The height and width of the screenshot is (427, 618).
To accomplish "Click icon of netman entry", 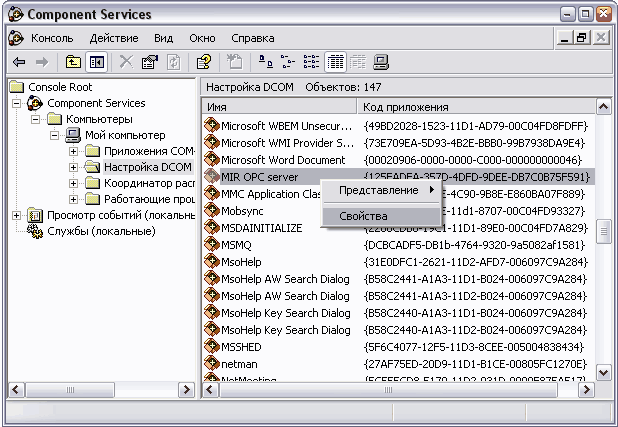I will pyautogui.click(x=212, y=364).
